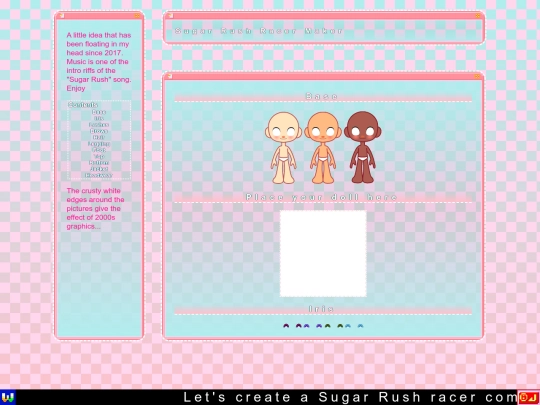The width and height of the screenshot is (540, 405).
Task: Click the 'crusty white edges' note text
Action: [x=95, y=208]
